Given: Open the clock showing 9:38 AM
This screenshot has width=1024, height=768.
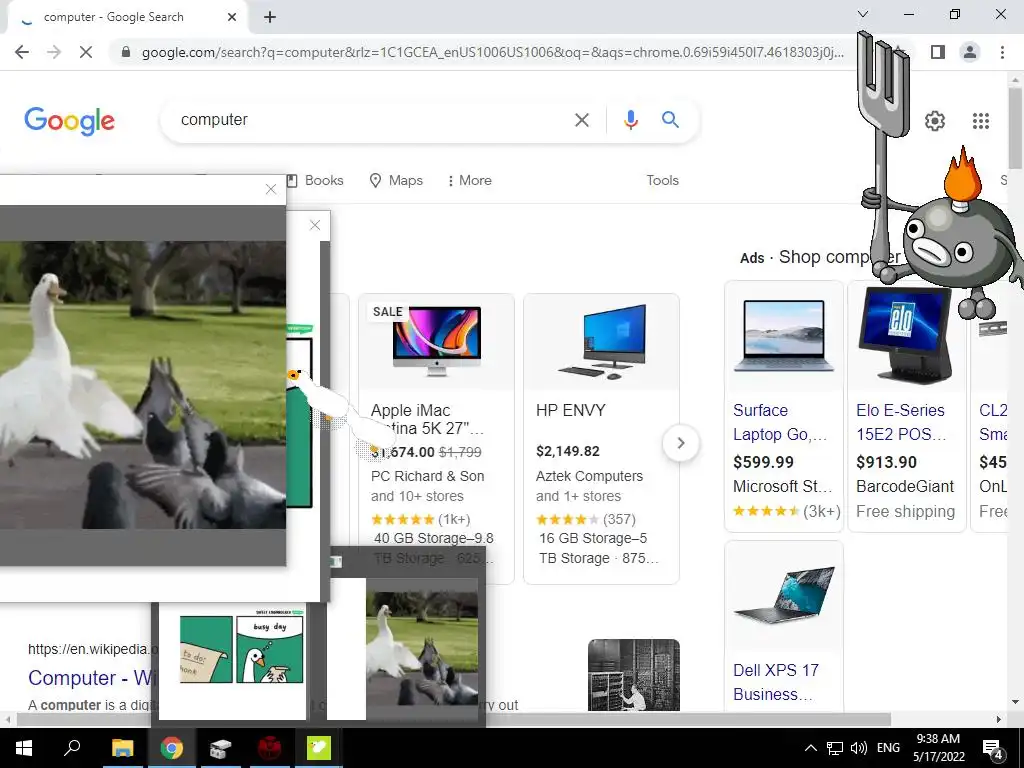Looking at the screenshot, I should point(938,748).
